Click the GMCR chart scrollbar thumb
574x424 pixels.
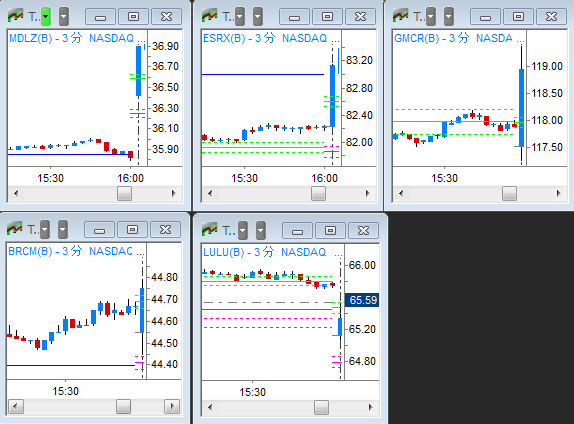(509, 193)
